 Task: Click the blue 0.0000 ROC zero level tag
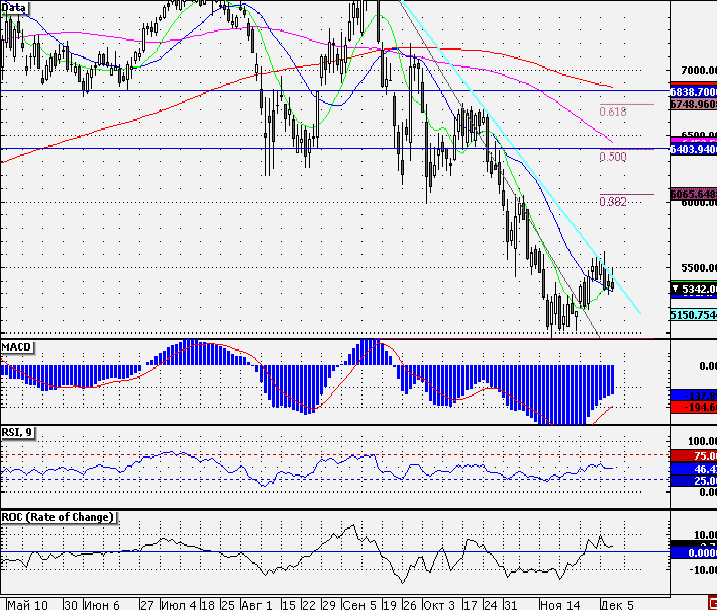(694, 553)
